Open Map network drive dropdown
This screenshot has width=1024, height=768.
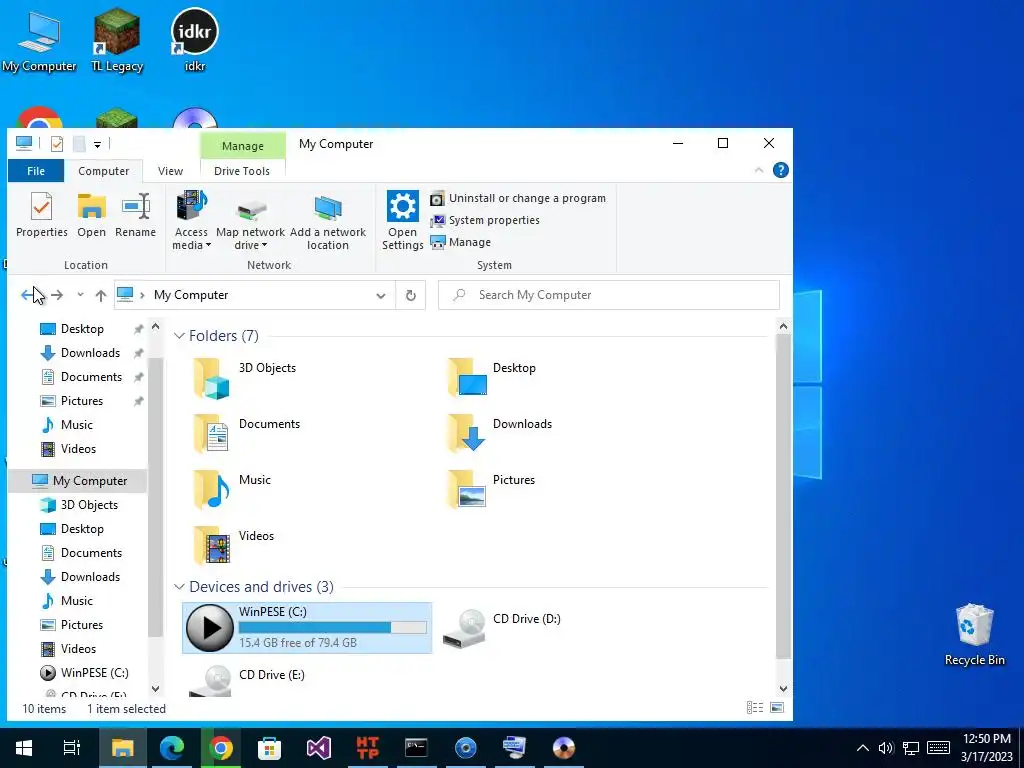[x=251, y=221]
